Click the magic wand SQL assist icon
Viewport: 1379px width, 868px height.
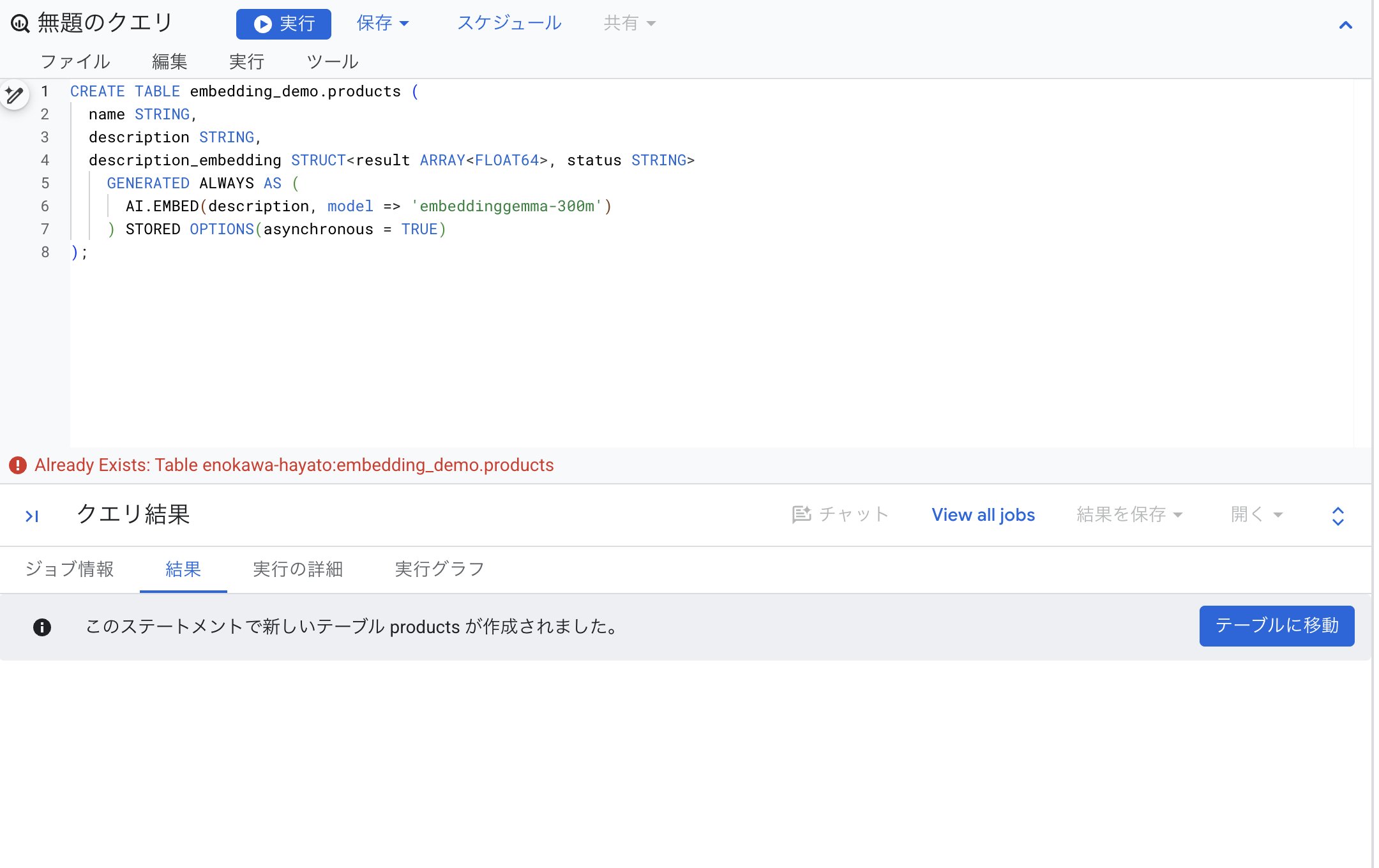(15, 96)
